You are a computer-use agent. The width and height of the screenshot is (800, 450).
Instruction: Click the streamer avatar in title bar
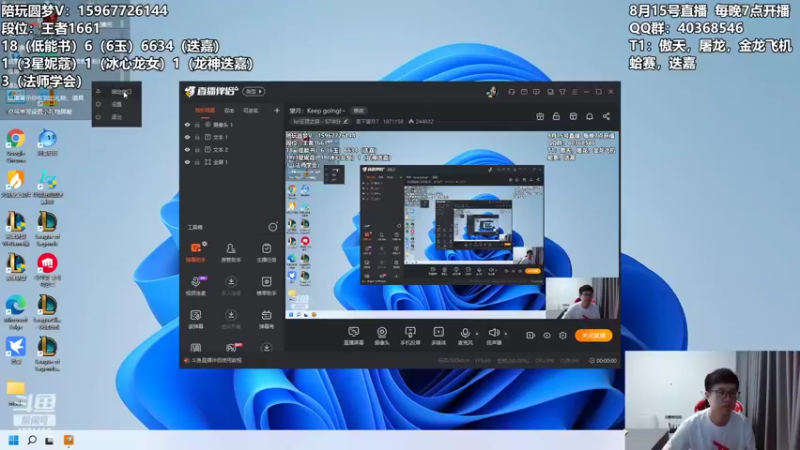click(491, 92)
